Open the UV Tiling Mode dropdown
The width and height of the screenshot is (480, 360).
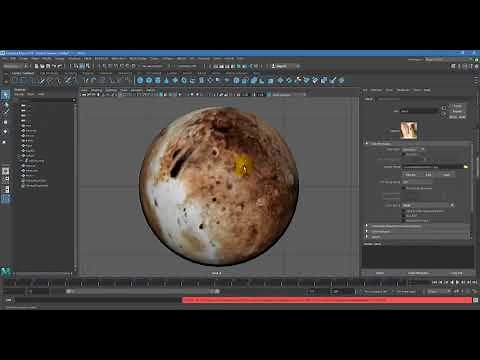coord(417,182)
